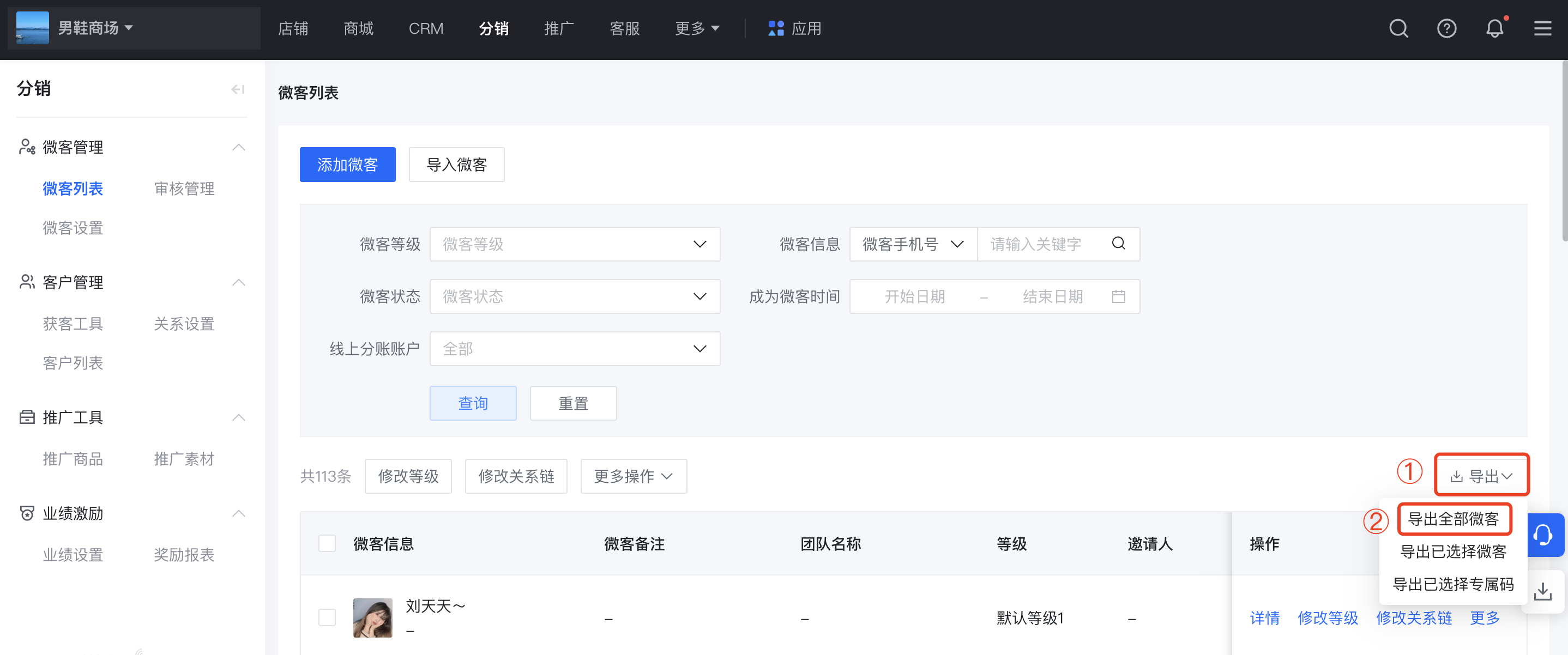
Task: Click the 修改关系链 batch button
Action: tap(516, 476)
